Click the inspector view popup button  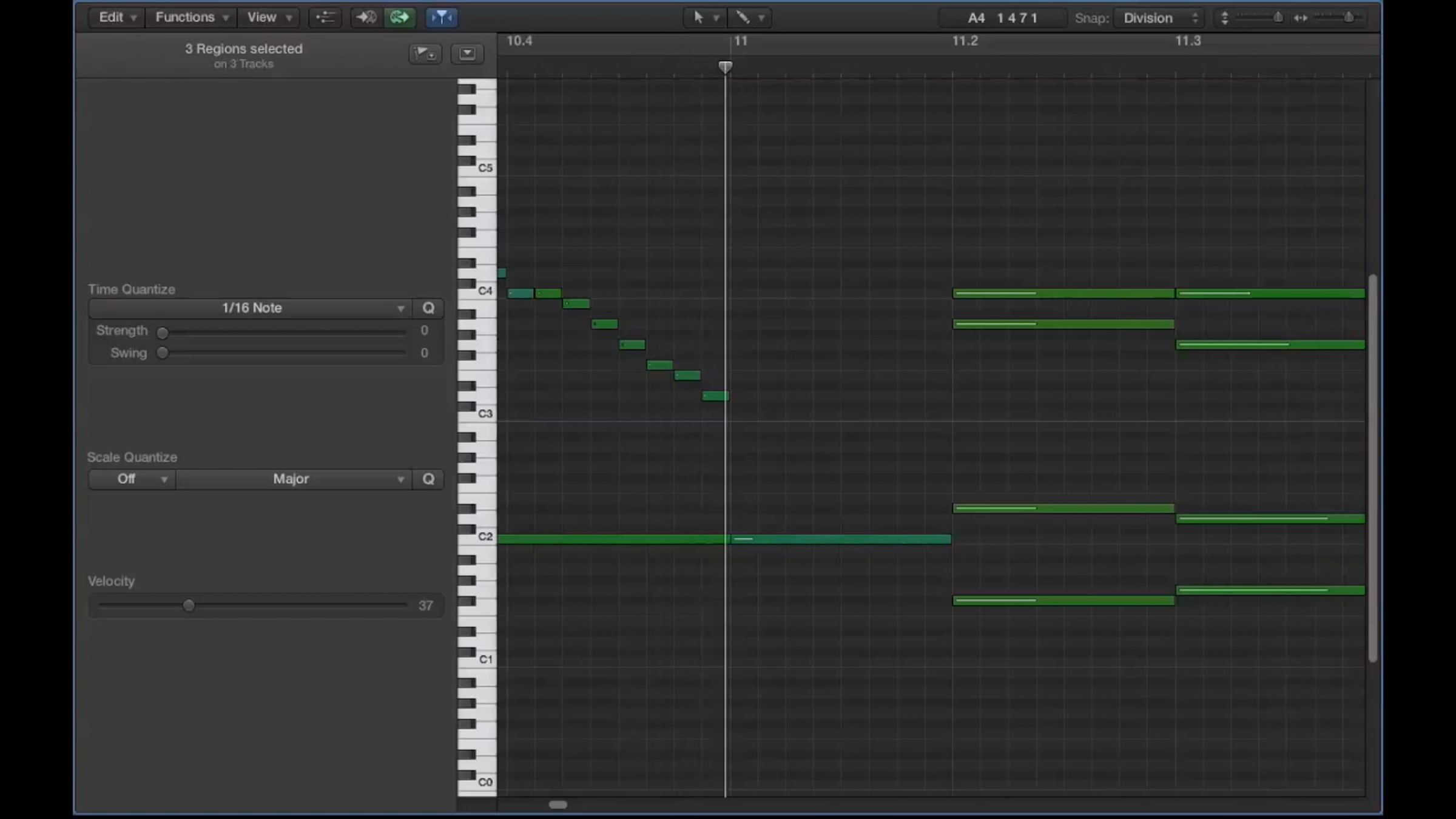(467, 54)
